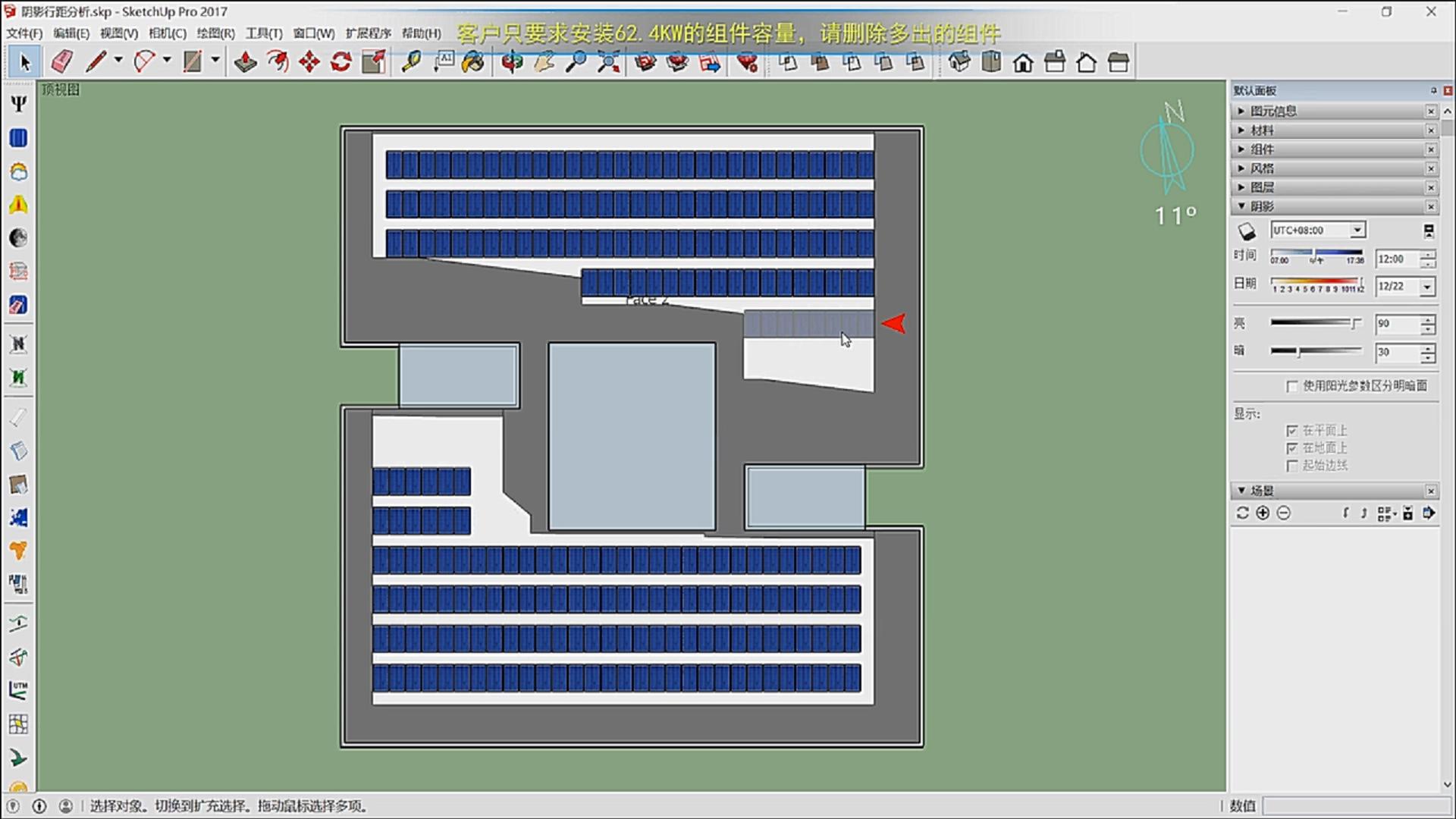Choose the Offset tool
1456x819 pixels.
click(x=278, y=62)
